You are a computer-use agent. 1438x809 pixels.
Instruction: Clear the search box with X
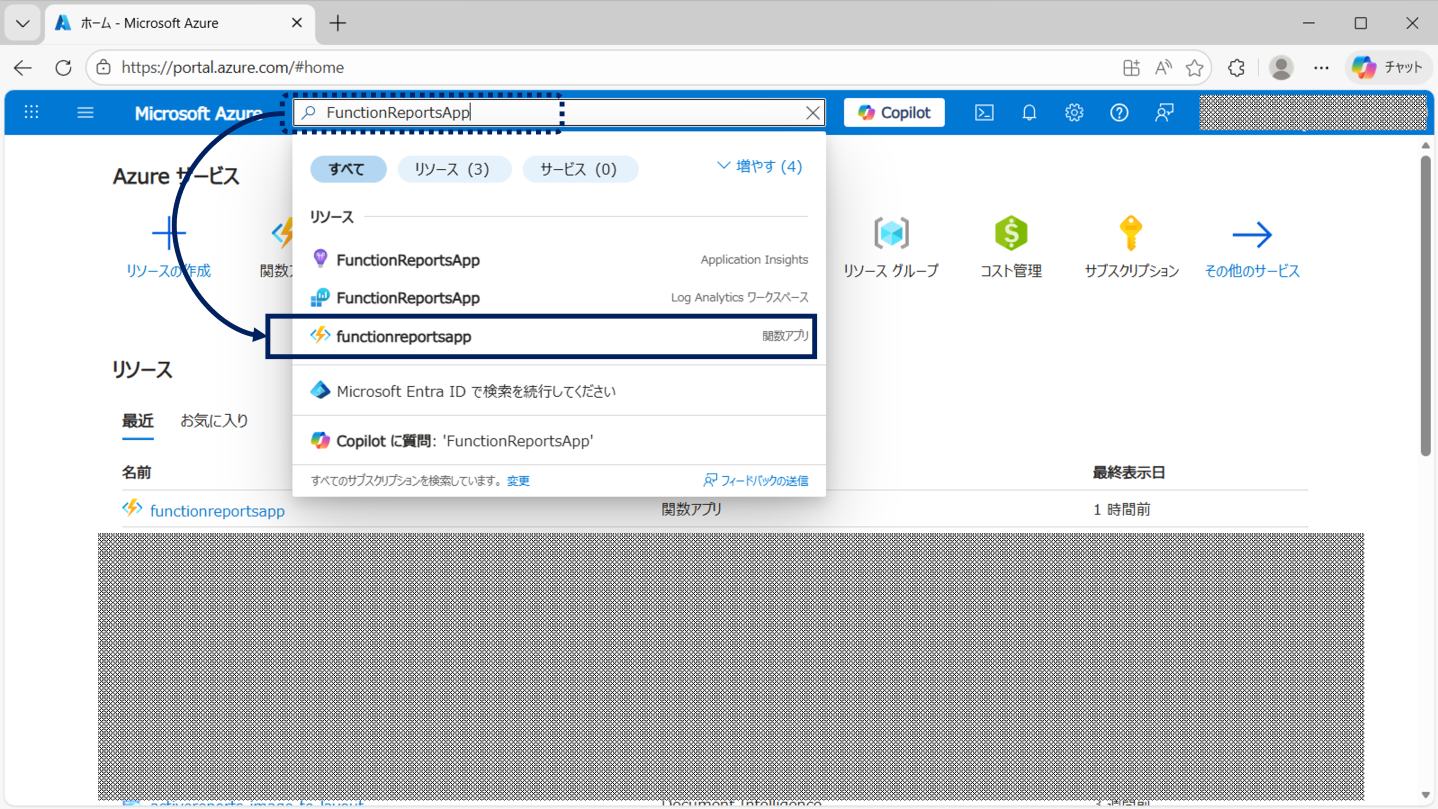point(813,113)
